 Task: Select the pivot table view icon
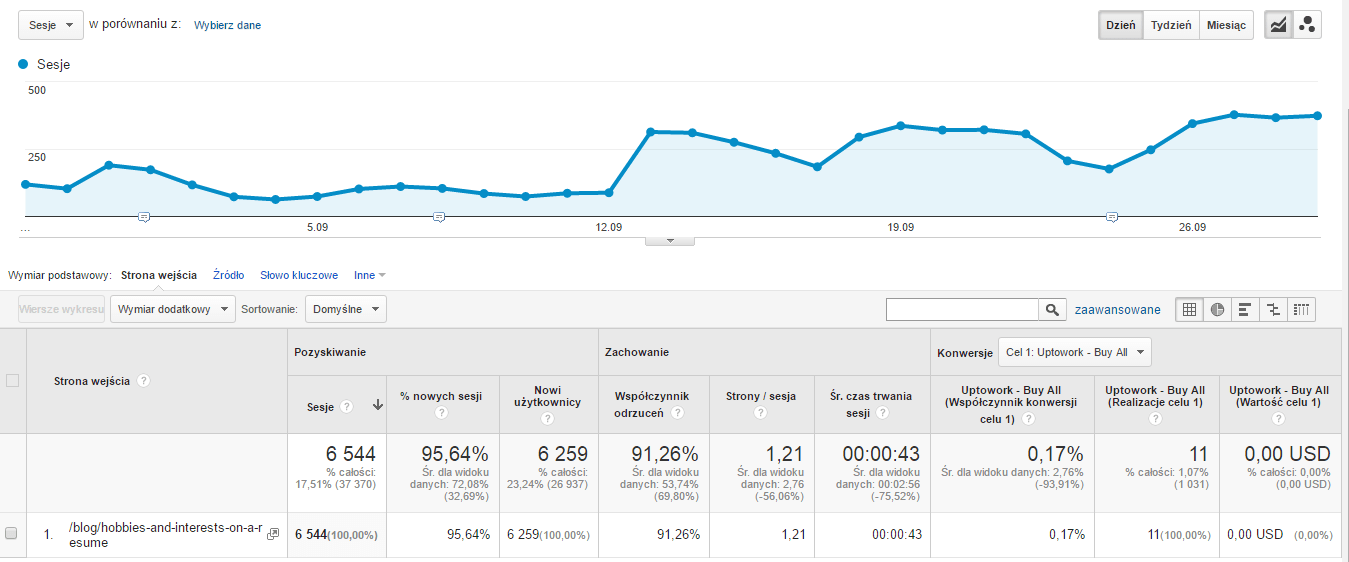[x=1301, y=310]
